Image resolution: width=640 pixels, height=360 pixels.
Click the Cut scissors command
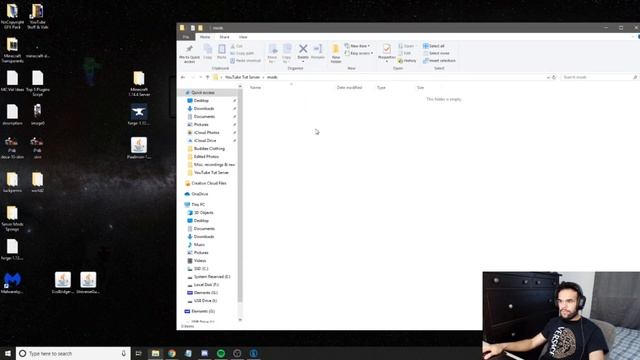click(237, 46)
